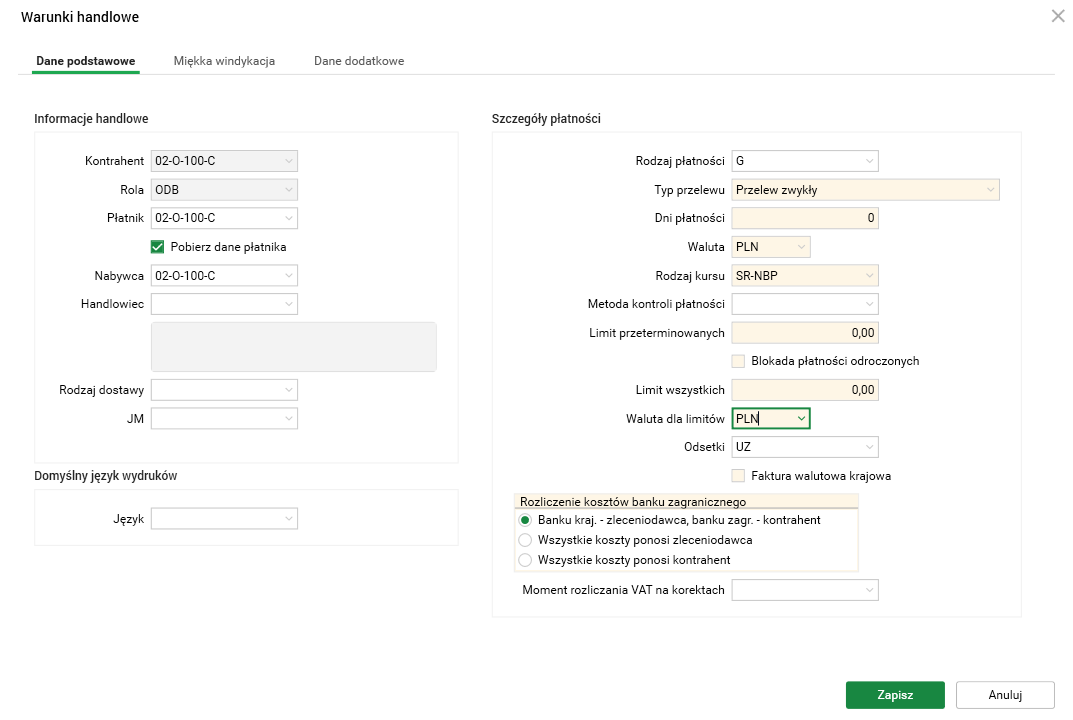Select Wszystkie koszty ponosi zleceniodawca option
Image resolution: width=1073 pixels, height=720 pixels.
pyautogui.click(x=525, y=540)
